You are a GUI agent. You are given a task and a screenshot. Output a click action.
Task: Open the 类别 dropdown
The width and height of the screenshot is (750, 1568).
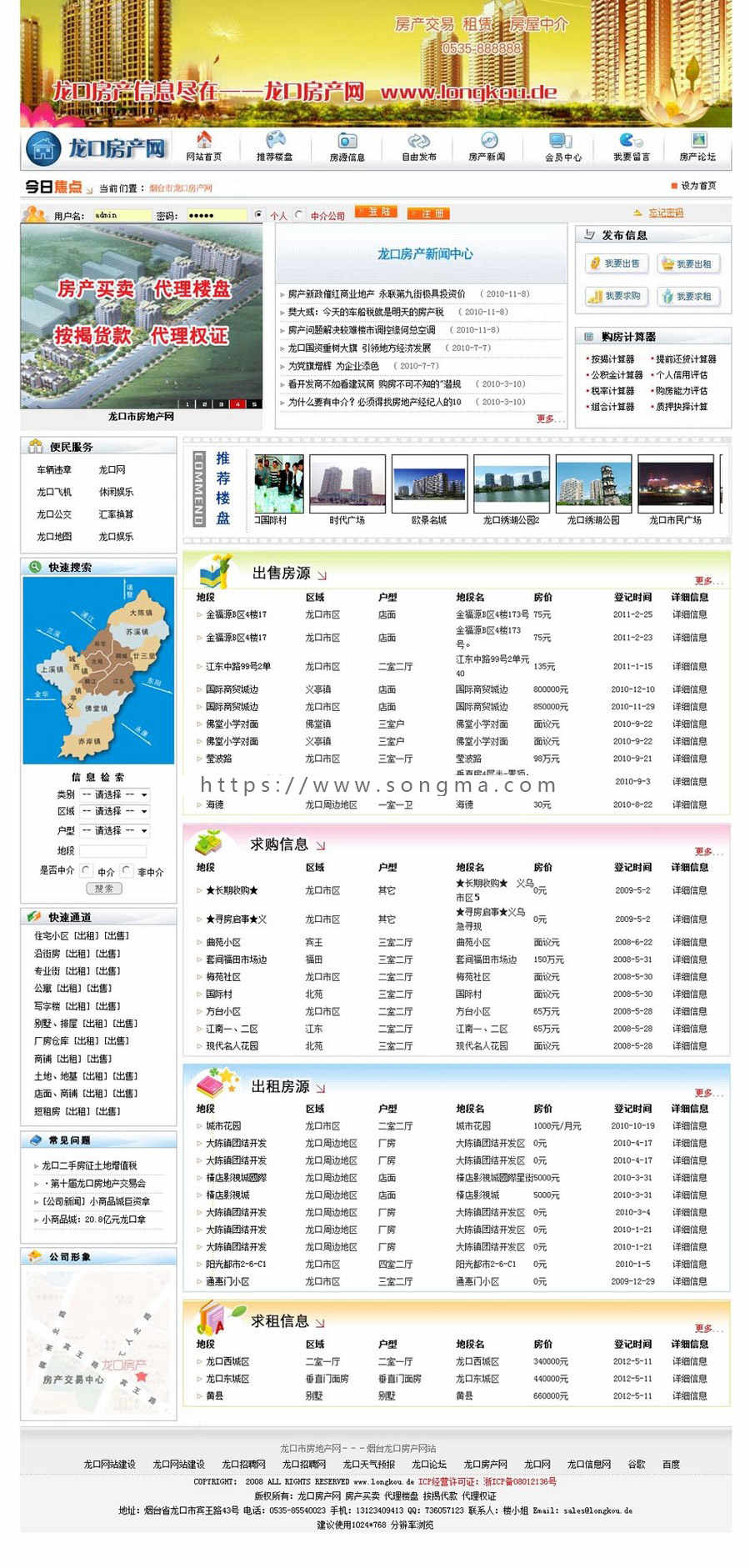coord(115,794)
